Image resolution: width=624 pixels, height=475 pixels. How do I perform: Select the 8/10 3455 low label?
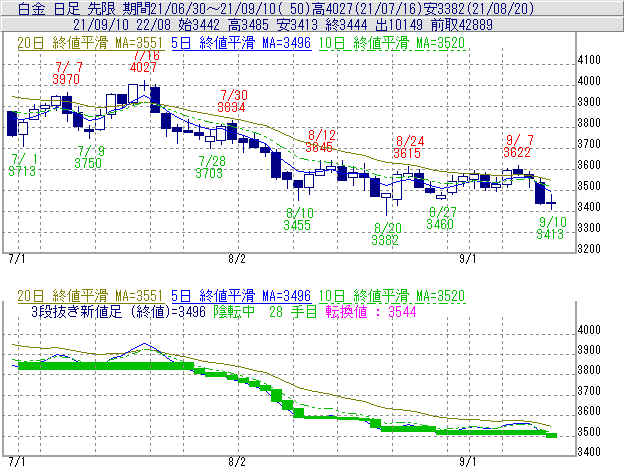tap(297, 219)
